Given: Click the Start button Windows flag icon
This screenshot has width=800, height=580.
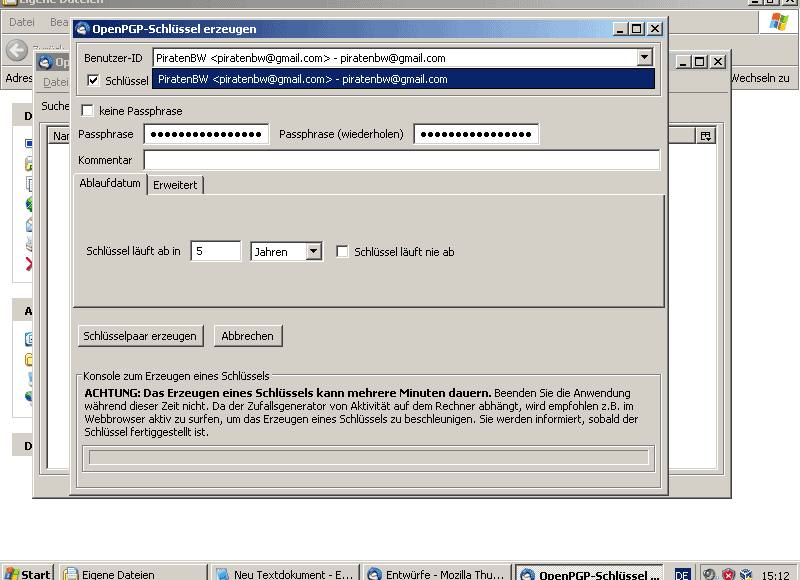Looking at the screenshot, I should point(12,574).
